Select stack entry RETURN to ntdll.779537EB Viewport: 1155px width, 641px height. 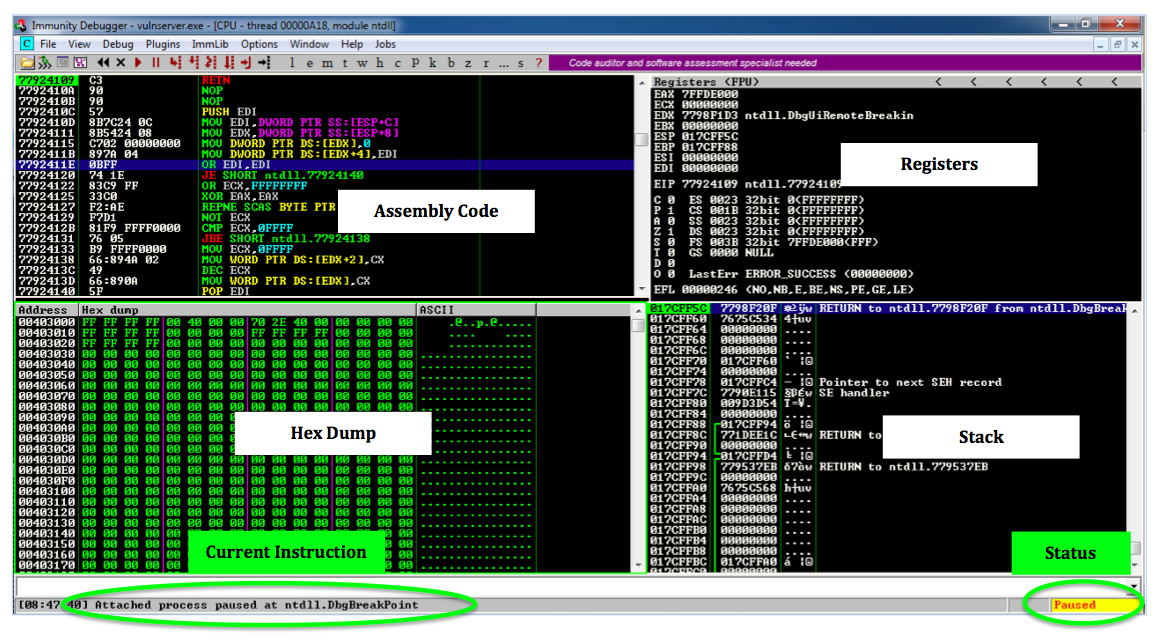888,466
